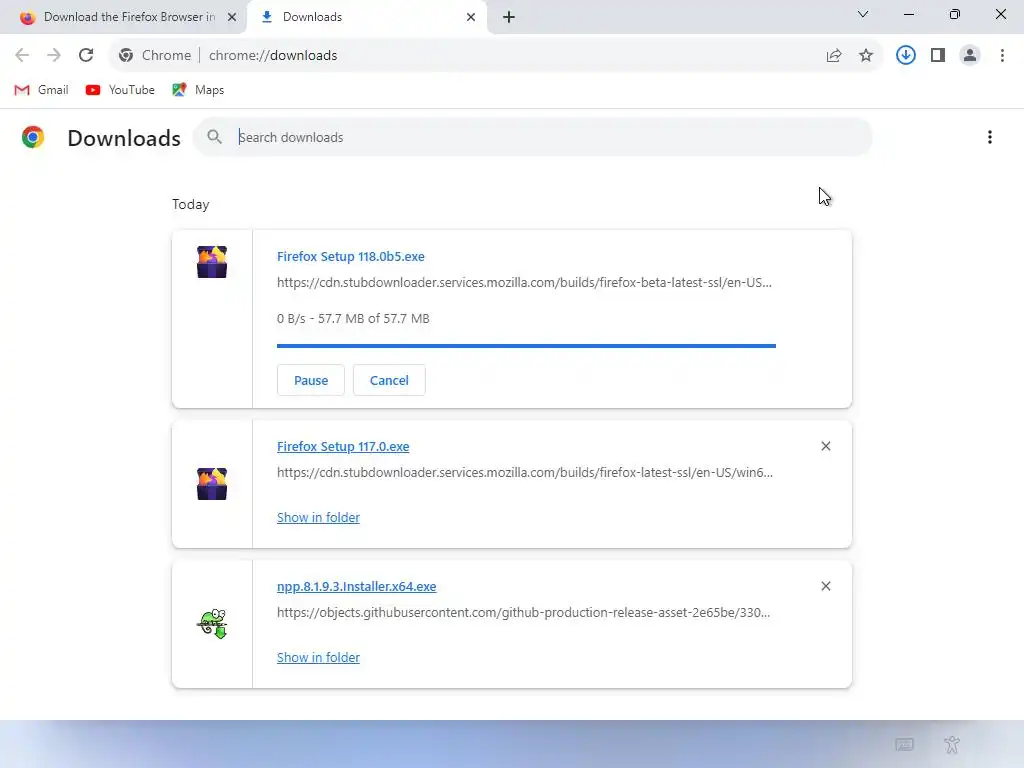Close the Downloads tab
The height and width of the screenshot is (768, 1024).
pyautogui.click(x=471, y=17)
